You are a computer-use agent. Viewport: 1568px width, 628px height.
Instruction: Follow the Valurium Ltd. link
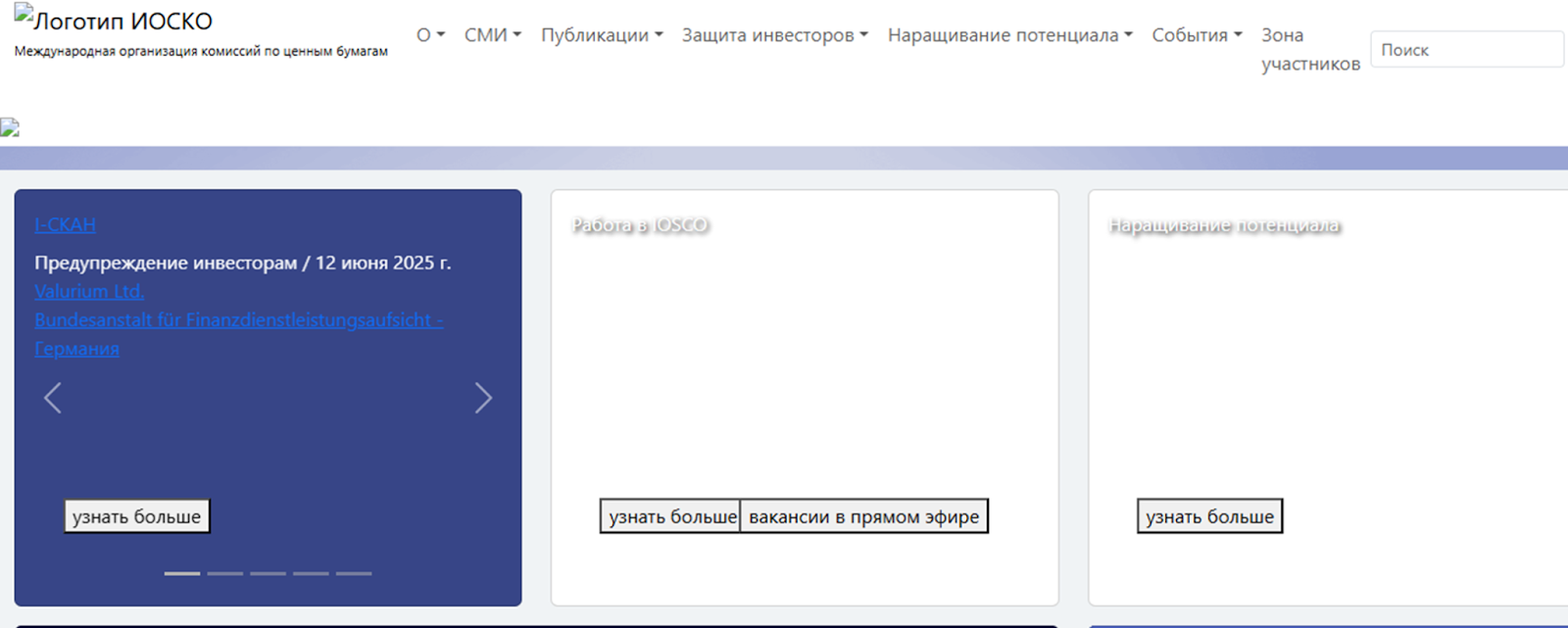[89, 291]
